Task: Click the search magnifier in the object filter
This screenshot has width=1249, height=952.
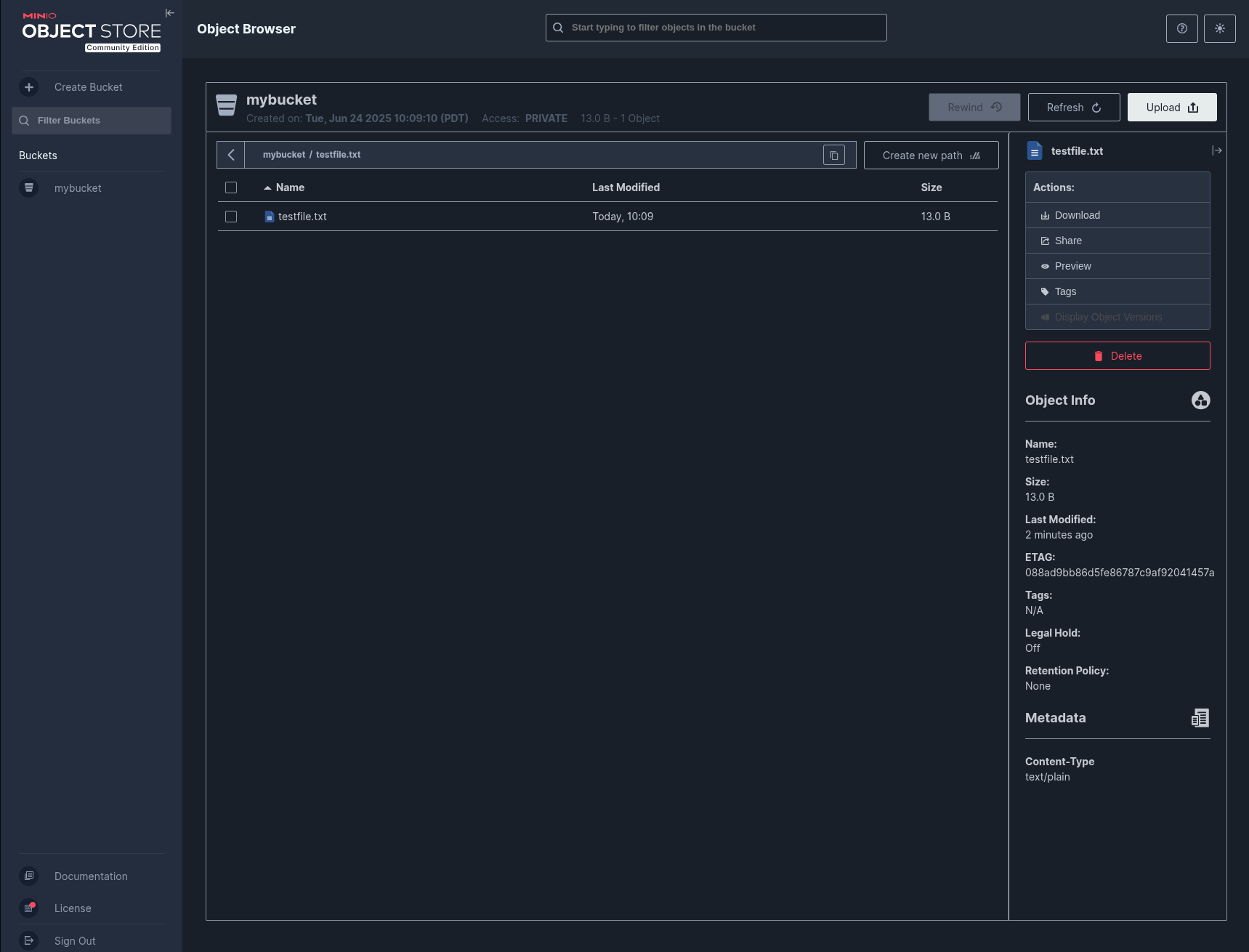Action: click(558, 28)
